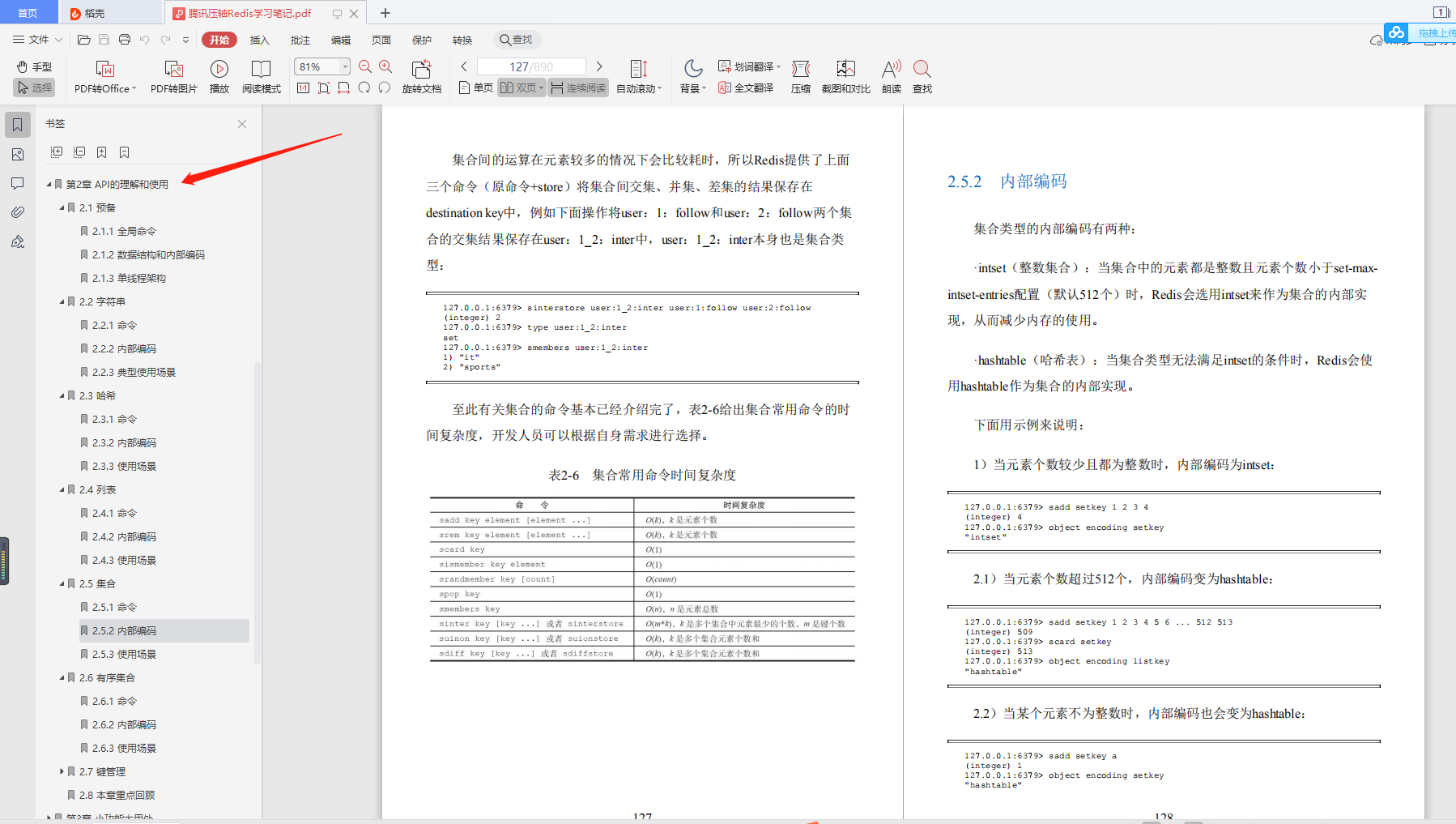Viewport: 1456px width, 824px height.
Task: Activate the Select (选择) cursor tool
Action: [x=34, y=88]
